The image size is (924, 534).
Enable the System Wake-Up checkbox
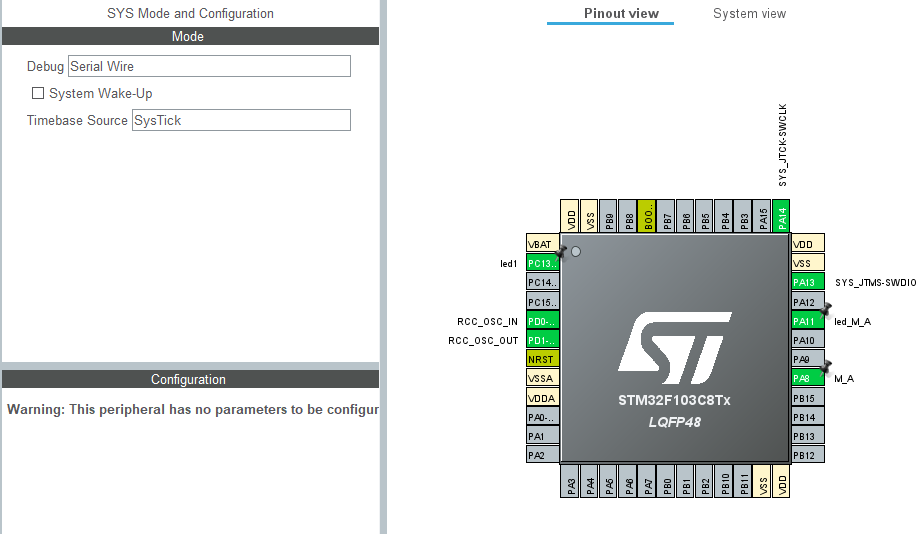[38, 93]
